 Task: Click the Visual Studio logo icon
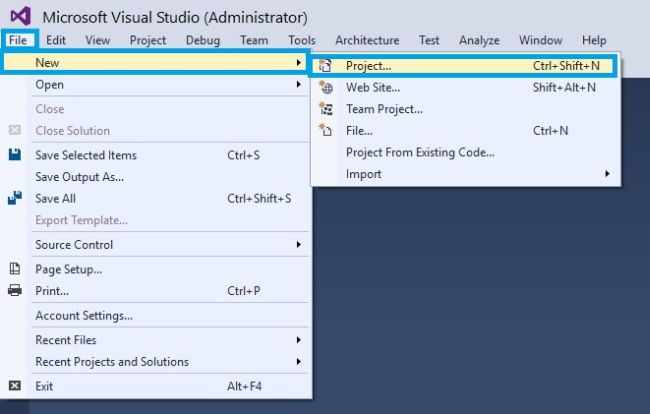(20, 17)
